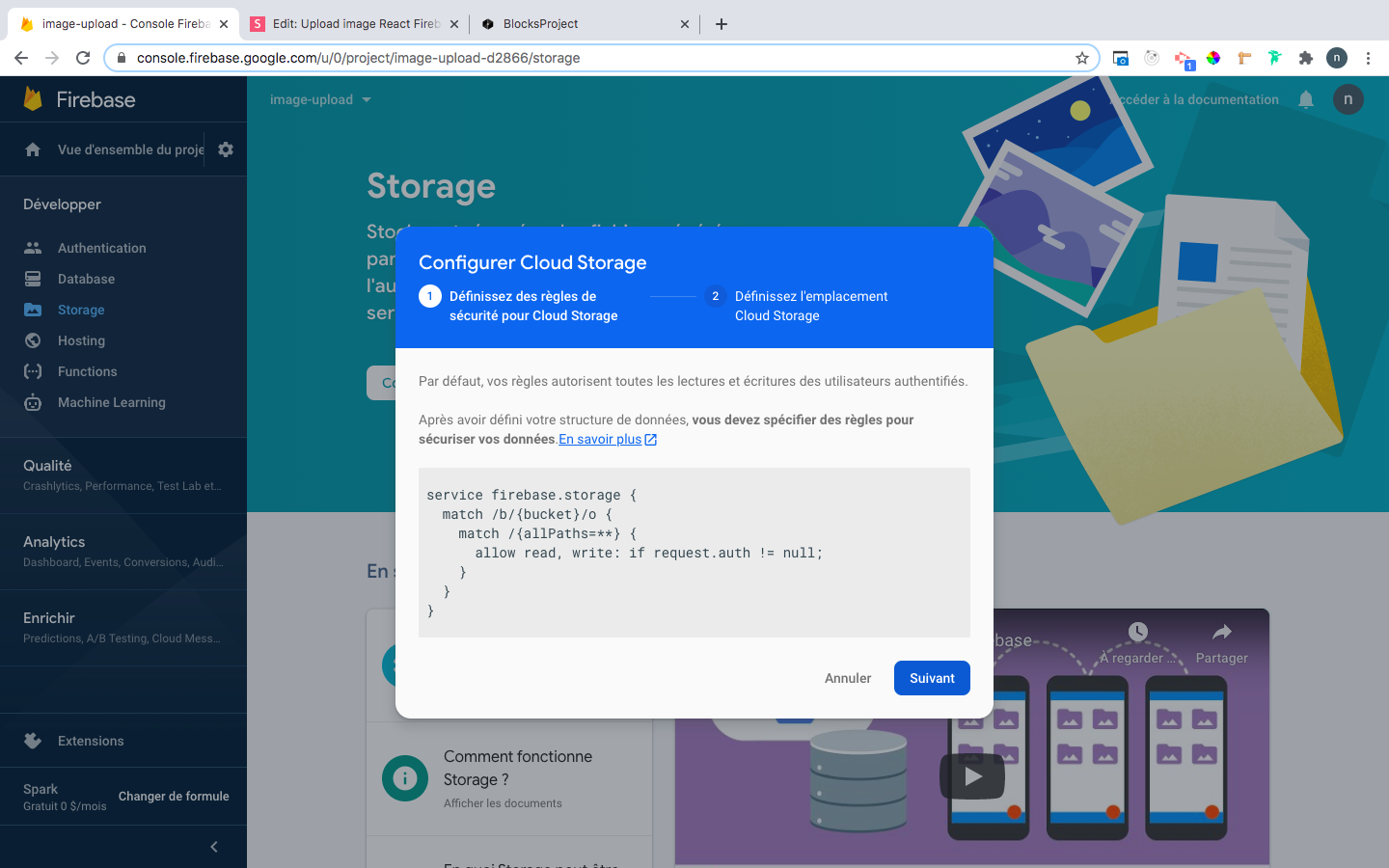
Task: Switch to Edit: Upload image React tab
Action: click(357, 24)
